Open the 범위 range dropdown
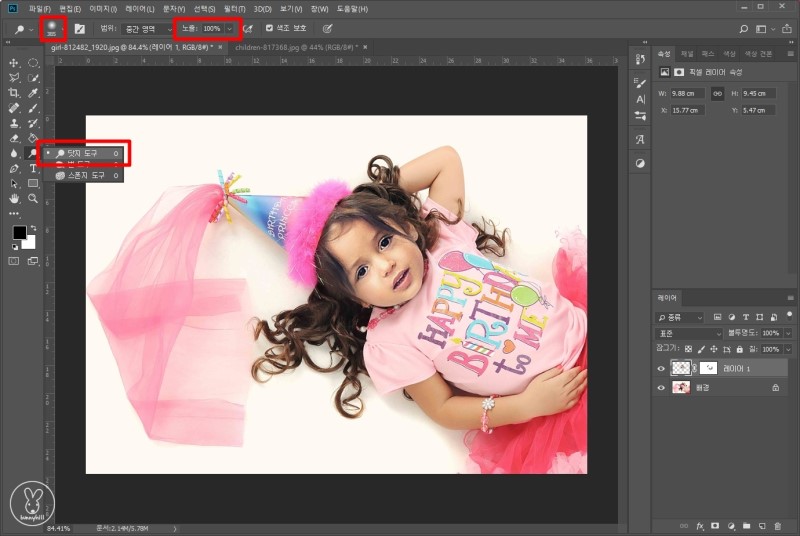This screenshot has width=800, height=536. (145, 29)
